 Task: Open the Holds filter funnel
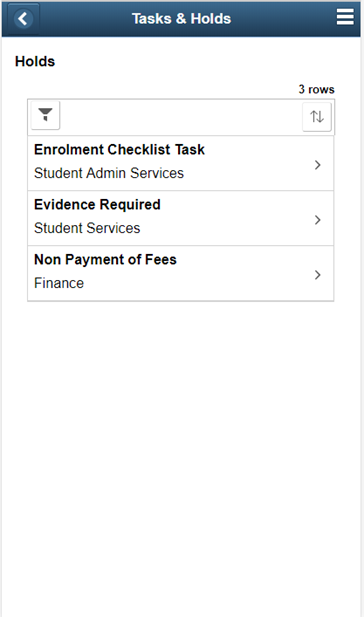[x=45, y=115]
